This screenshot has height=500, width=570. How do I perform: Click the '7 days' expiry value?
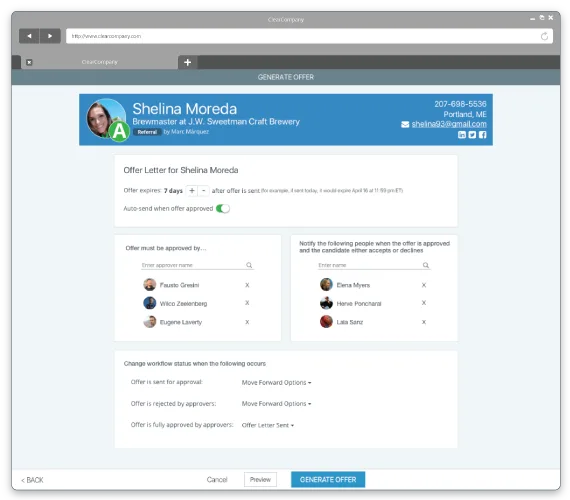[173, 191]
